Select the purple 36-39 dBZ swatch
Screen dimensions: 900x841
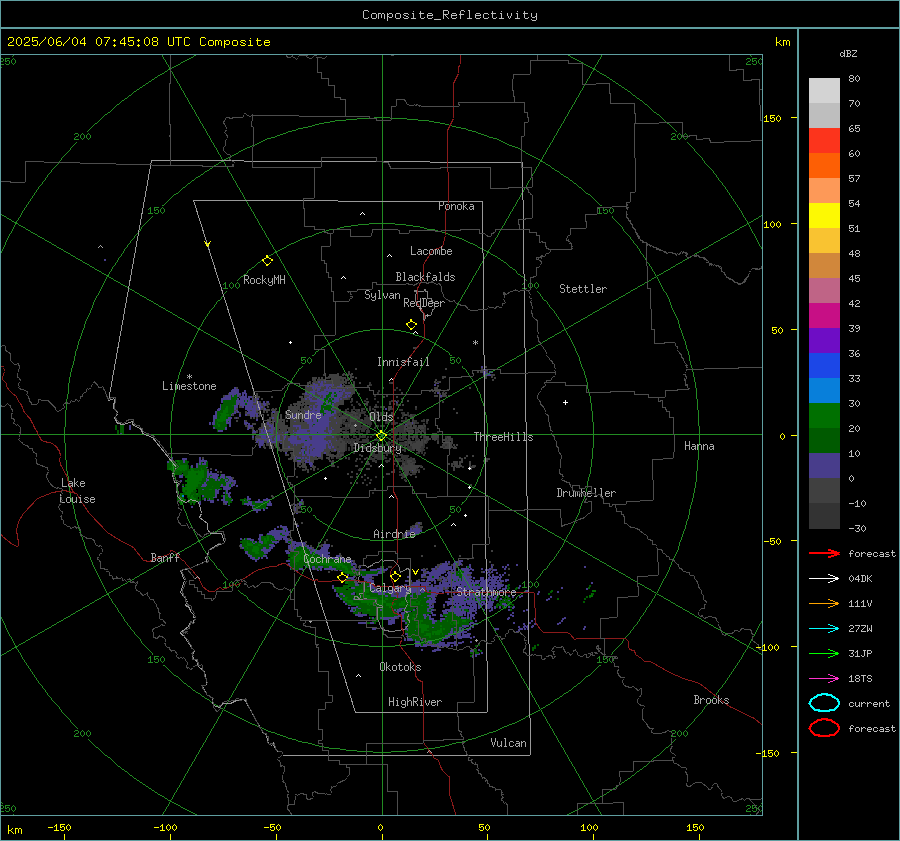pyautogui.click(x=824, y=341)
